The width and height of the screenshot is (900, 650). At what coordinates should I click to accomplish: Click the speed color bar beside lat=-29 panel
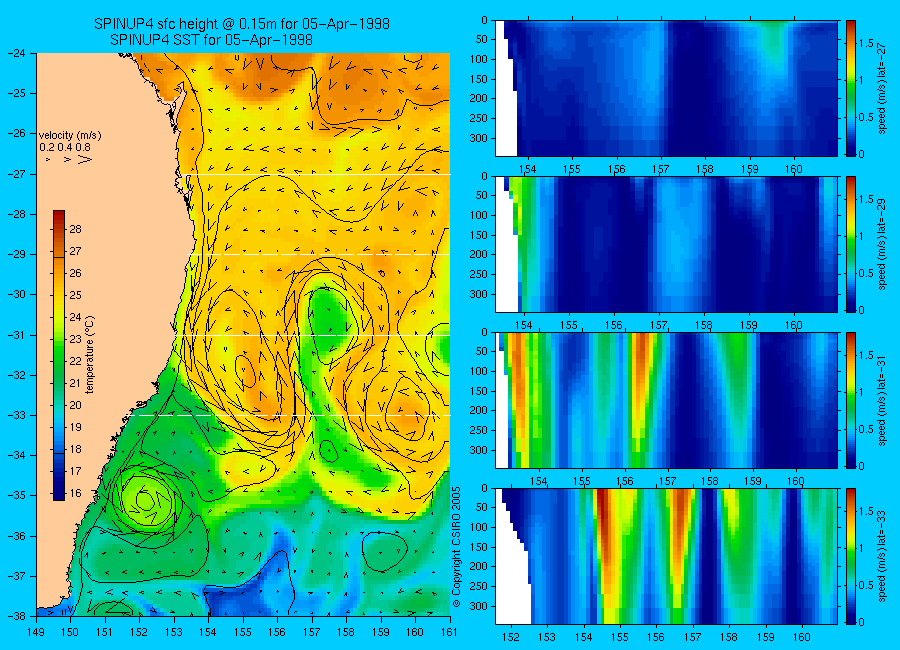pos(850,244)
